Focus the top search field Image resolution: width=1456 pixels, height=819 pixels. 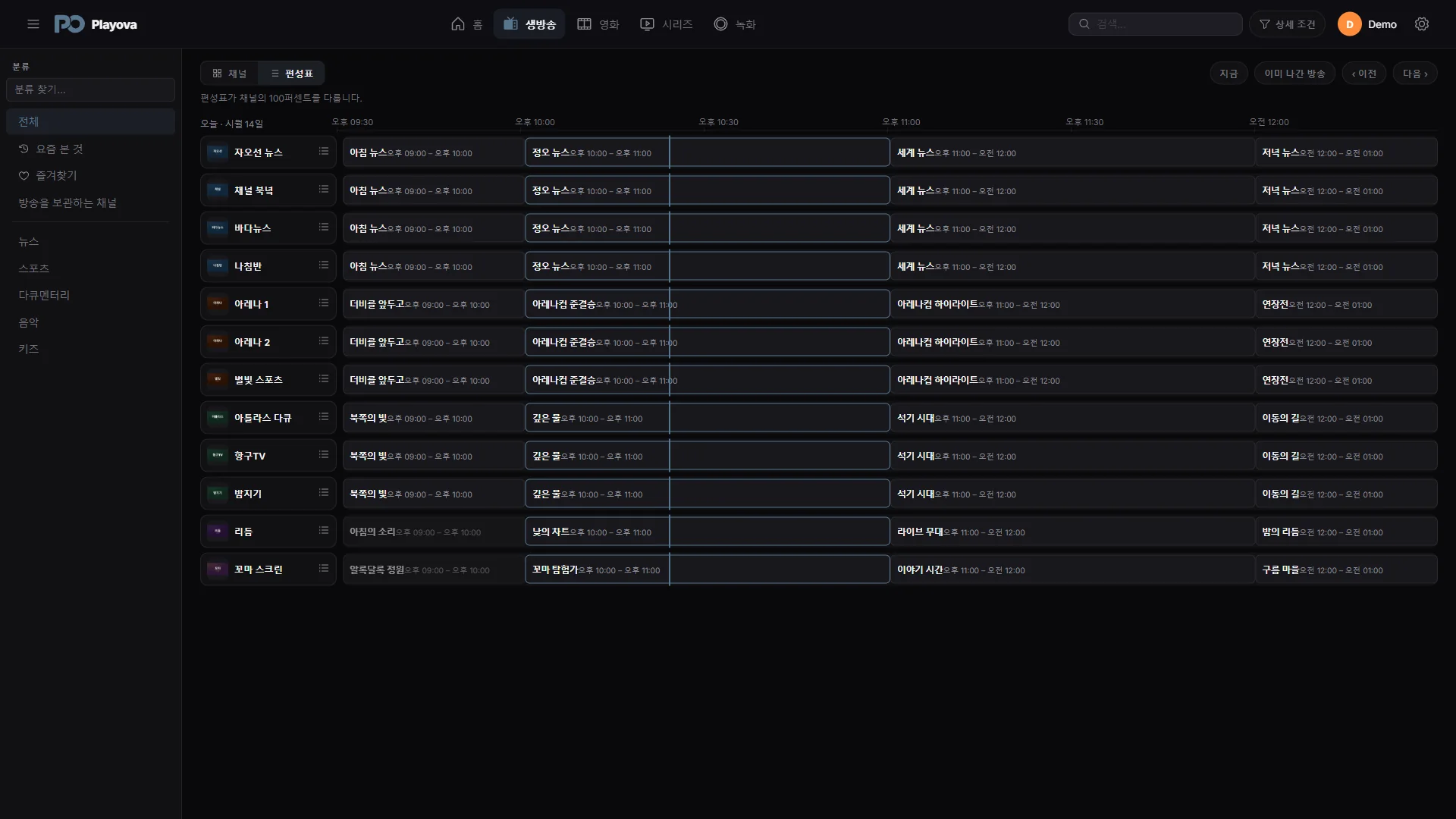[x=1155, y=24]
